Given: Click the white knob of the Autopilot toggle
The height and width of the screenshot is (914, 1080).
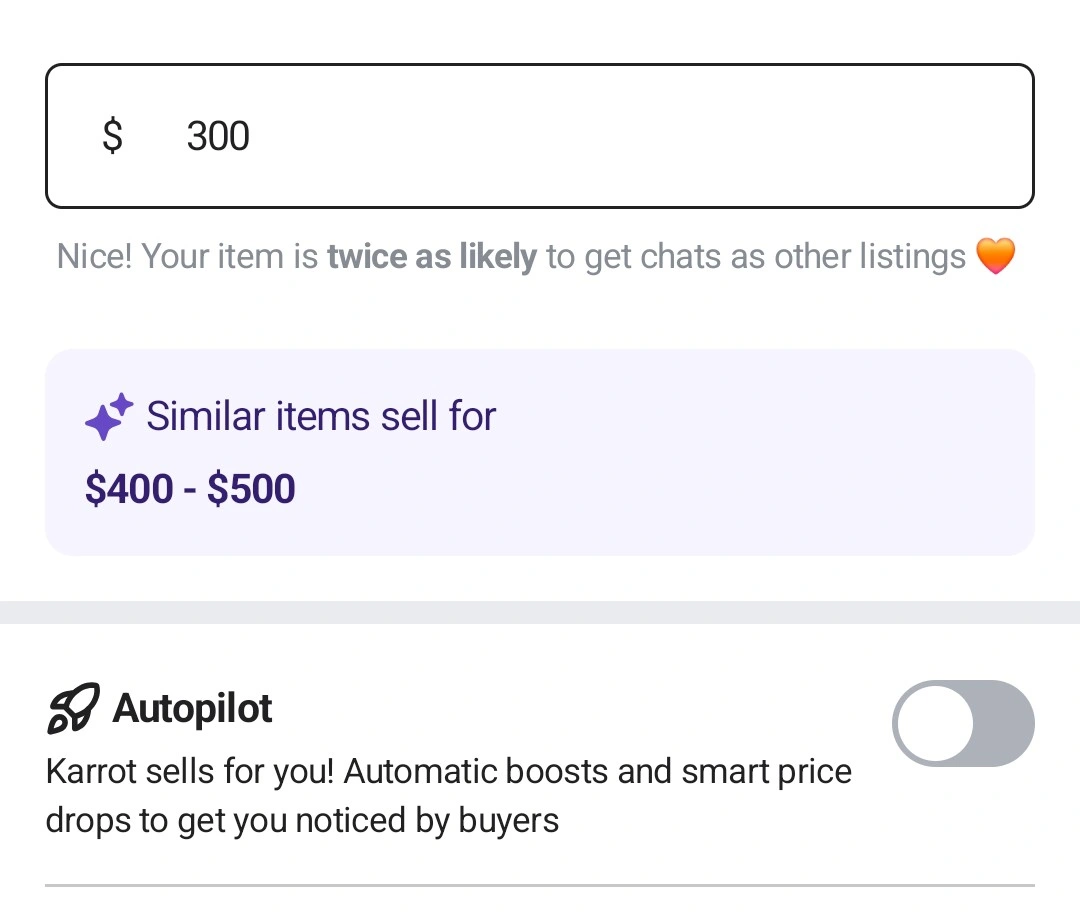Looking at the screenshot, I should (935, 723).
